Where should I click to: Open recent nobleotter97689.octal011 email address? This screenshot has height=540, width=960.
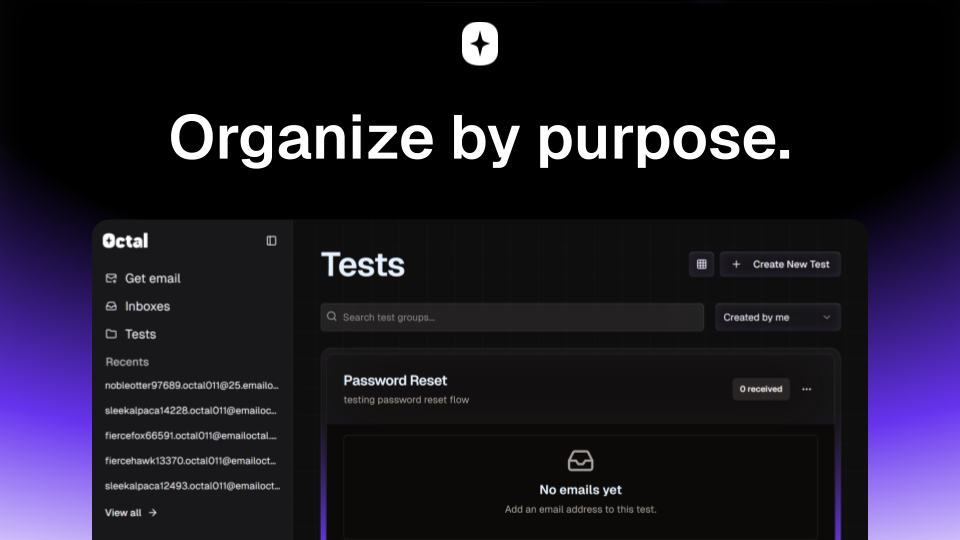[192, 386]
